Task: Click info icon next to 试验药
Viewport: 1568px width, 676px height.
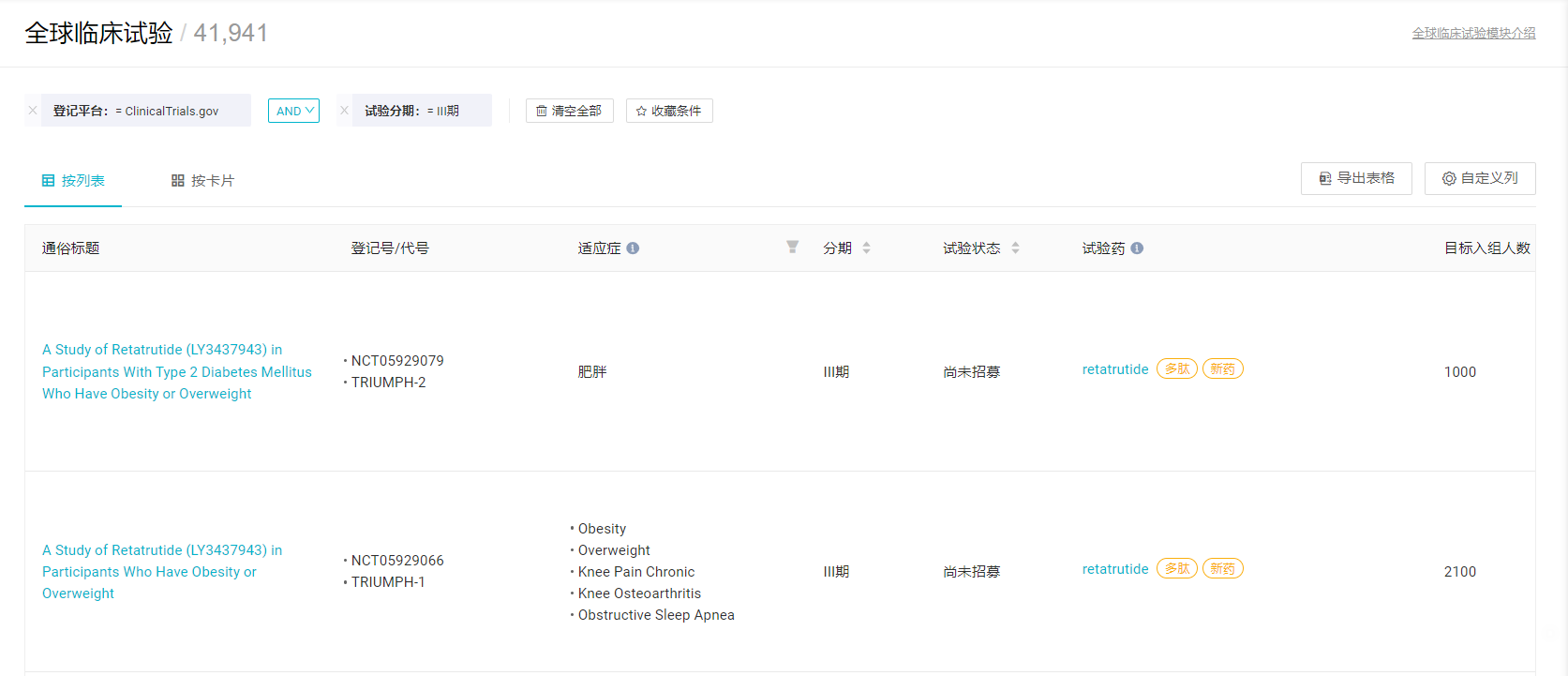Action: (x=1137, y=248)
